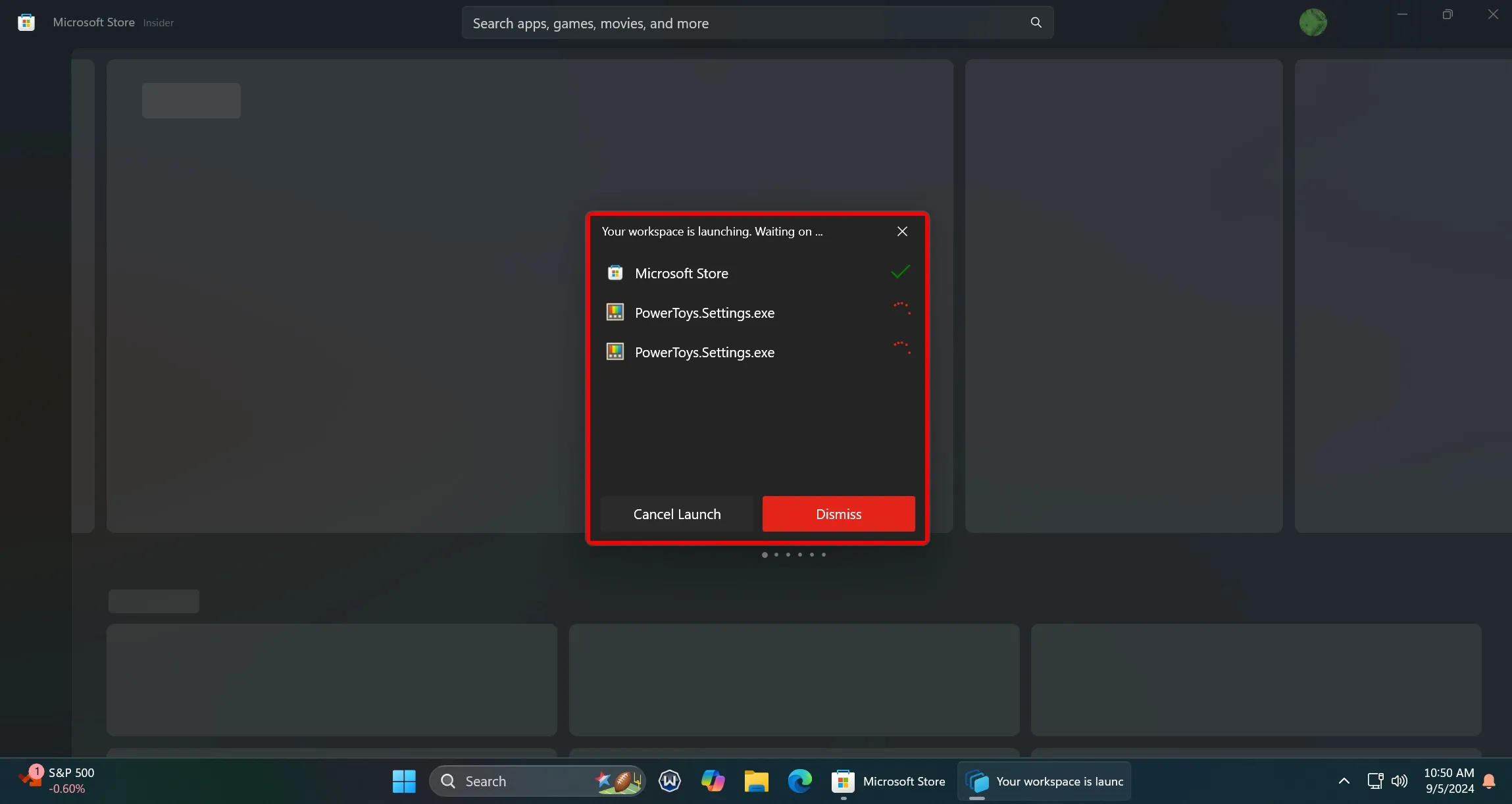Click the workspace launcher icon in taskbar
1512x804 pixels.
977,781
